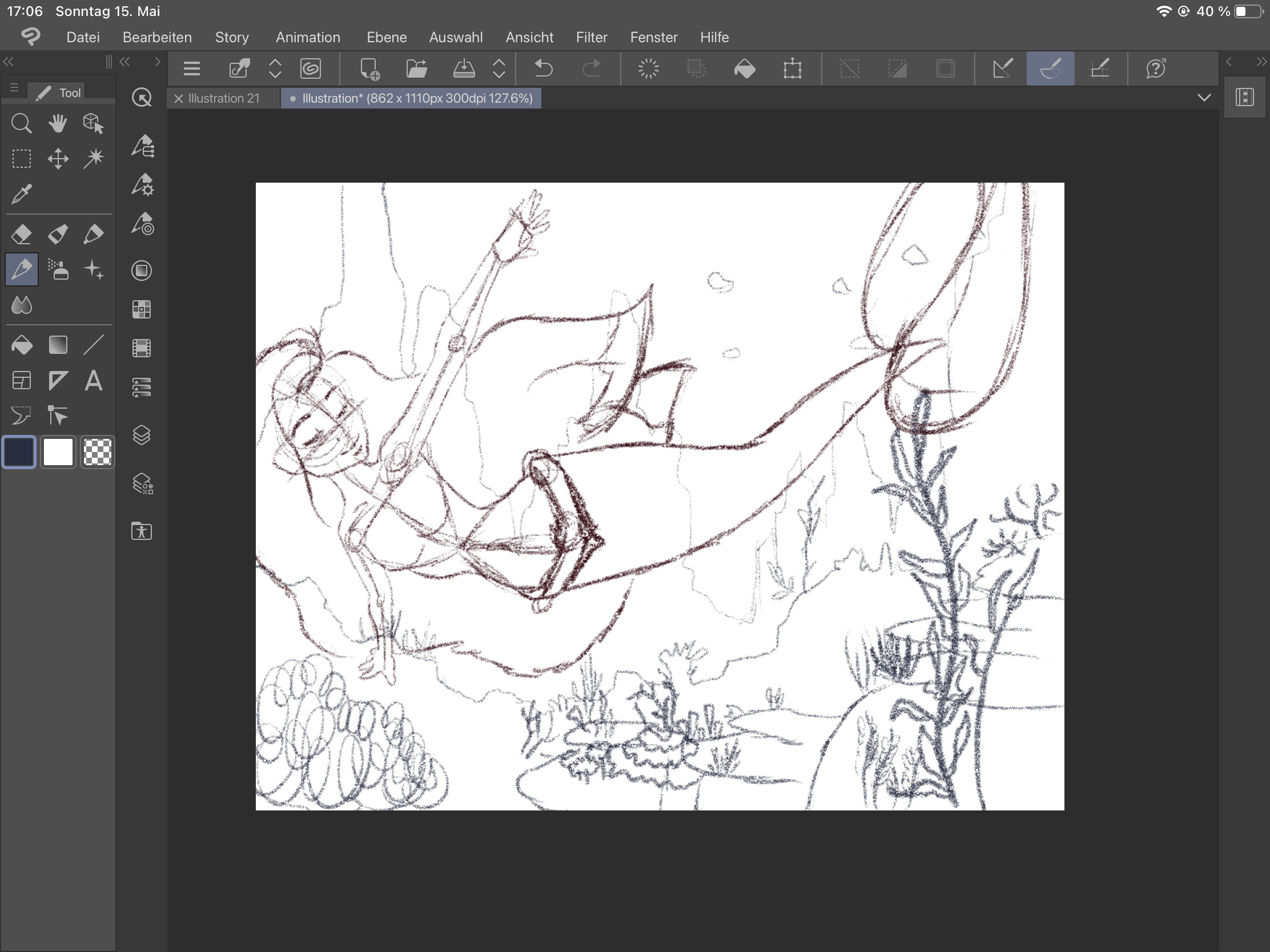Expand the canvas tab list chevron
The image size is (1270, 952).
coord(1204,98)
